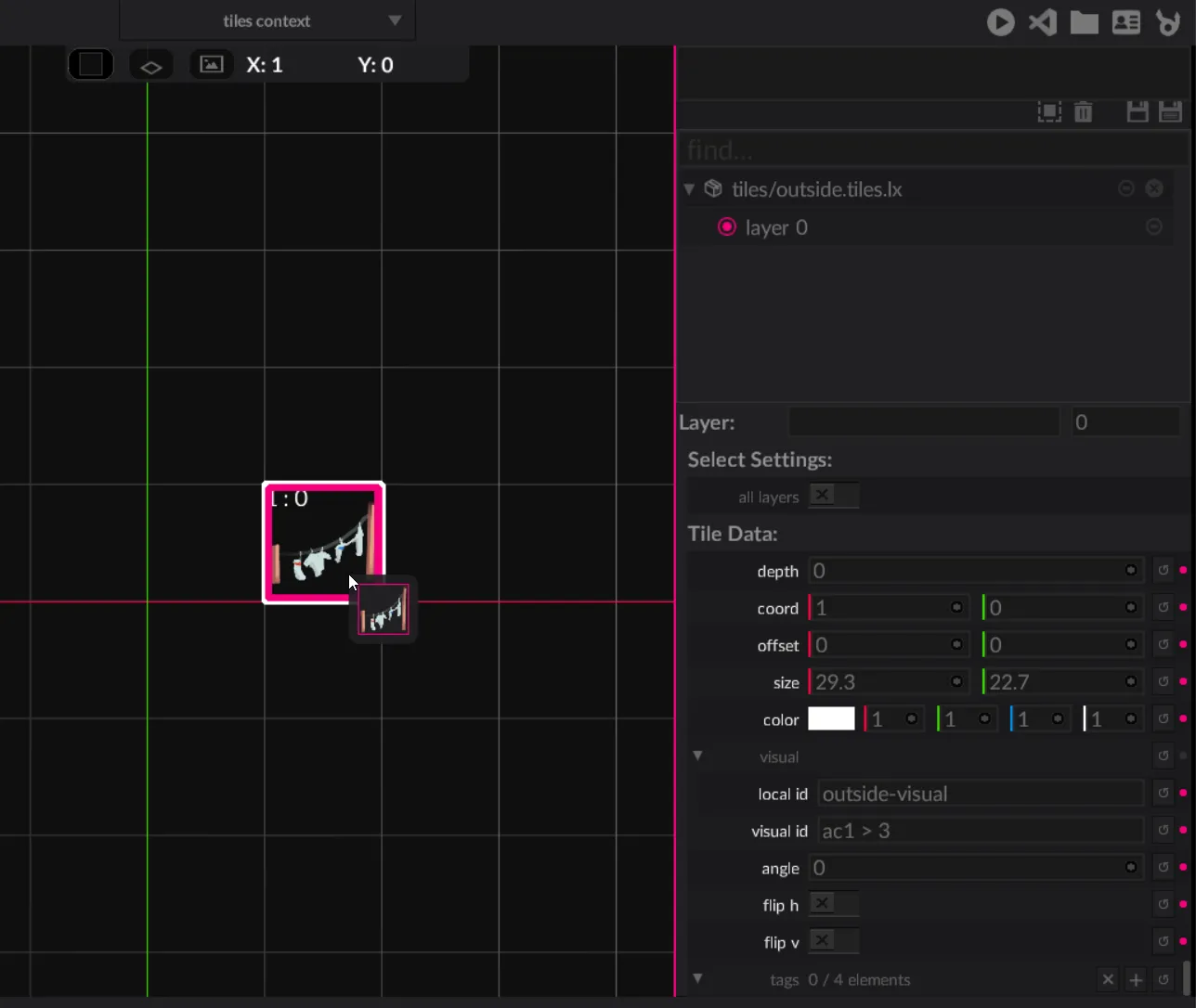This screenshot has height=1008, width=1196.
Task: Click the dashed select-all icon
Action: (1049, 112)
